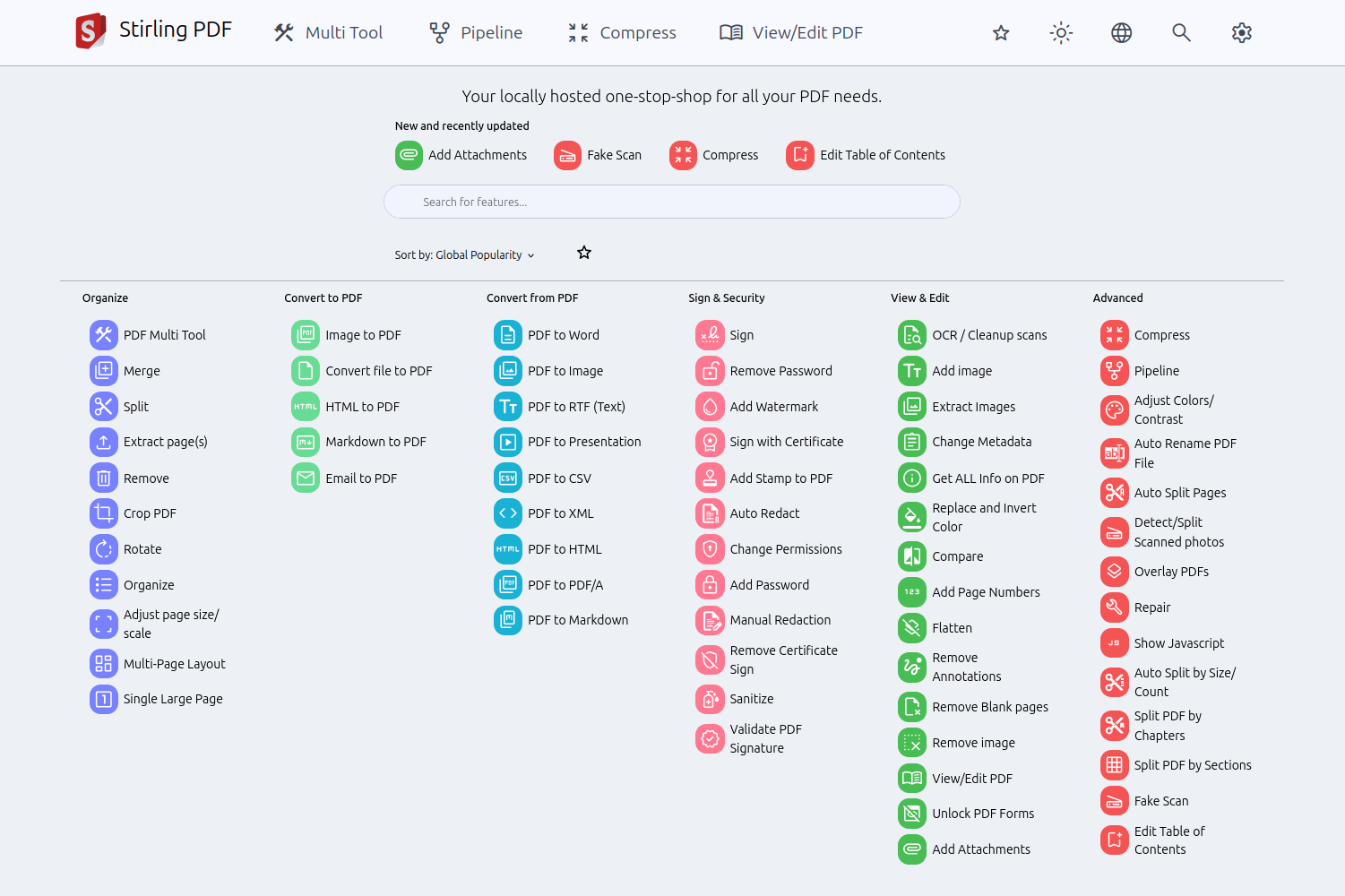Open Sign with Certificate tool
This screenshot has height=896, width=1345.
point(770,442)
